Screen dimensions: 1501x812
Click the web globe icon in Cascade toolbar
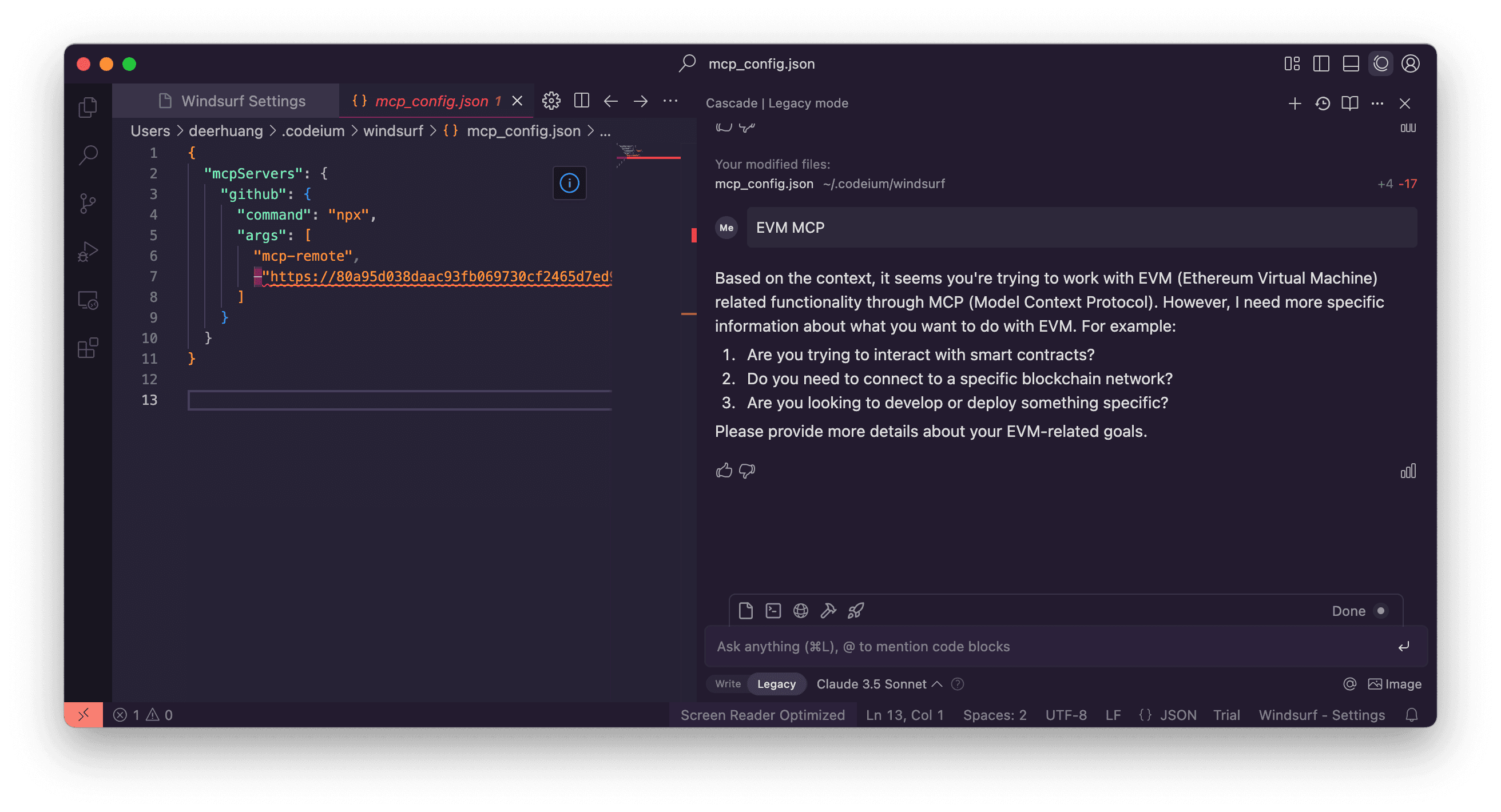[801, 611]
